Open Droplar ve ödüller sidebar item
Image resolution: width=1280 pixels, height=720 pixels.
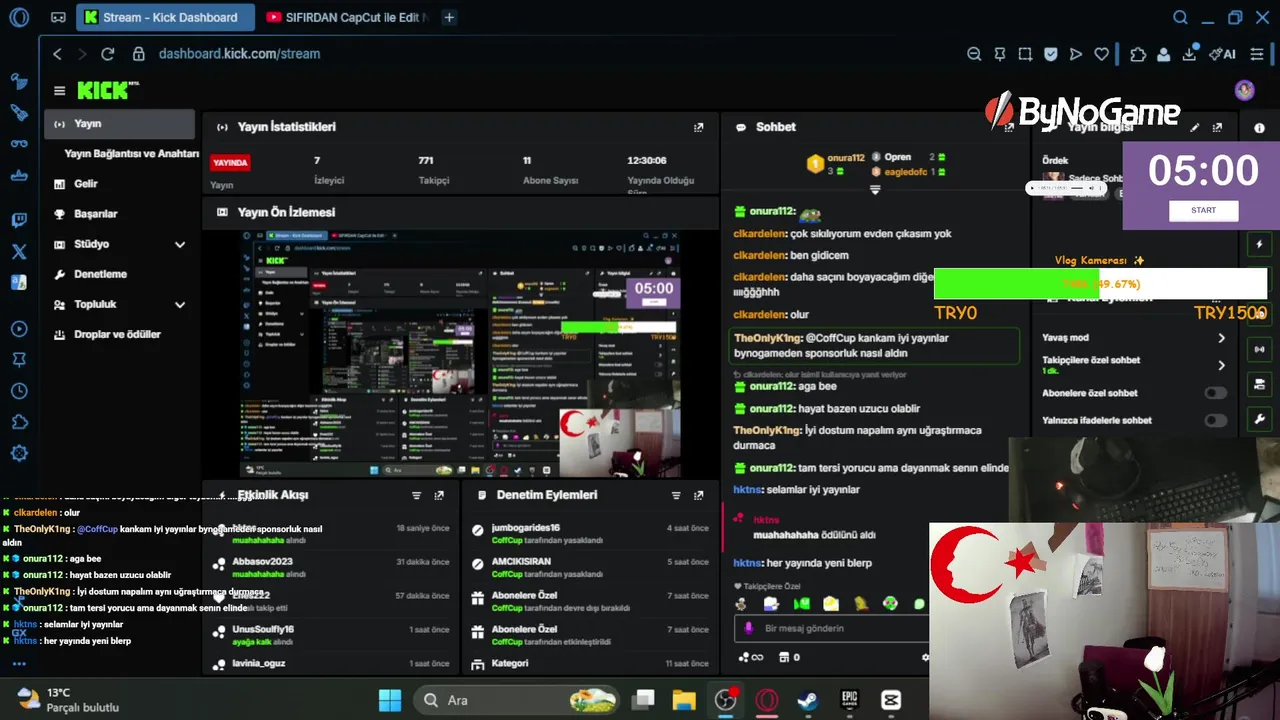120,334
